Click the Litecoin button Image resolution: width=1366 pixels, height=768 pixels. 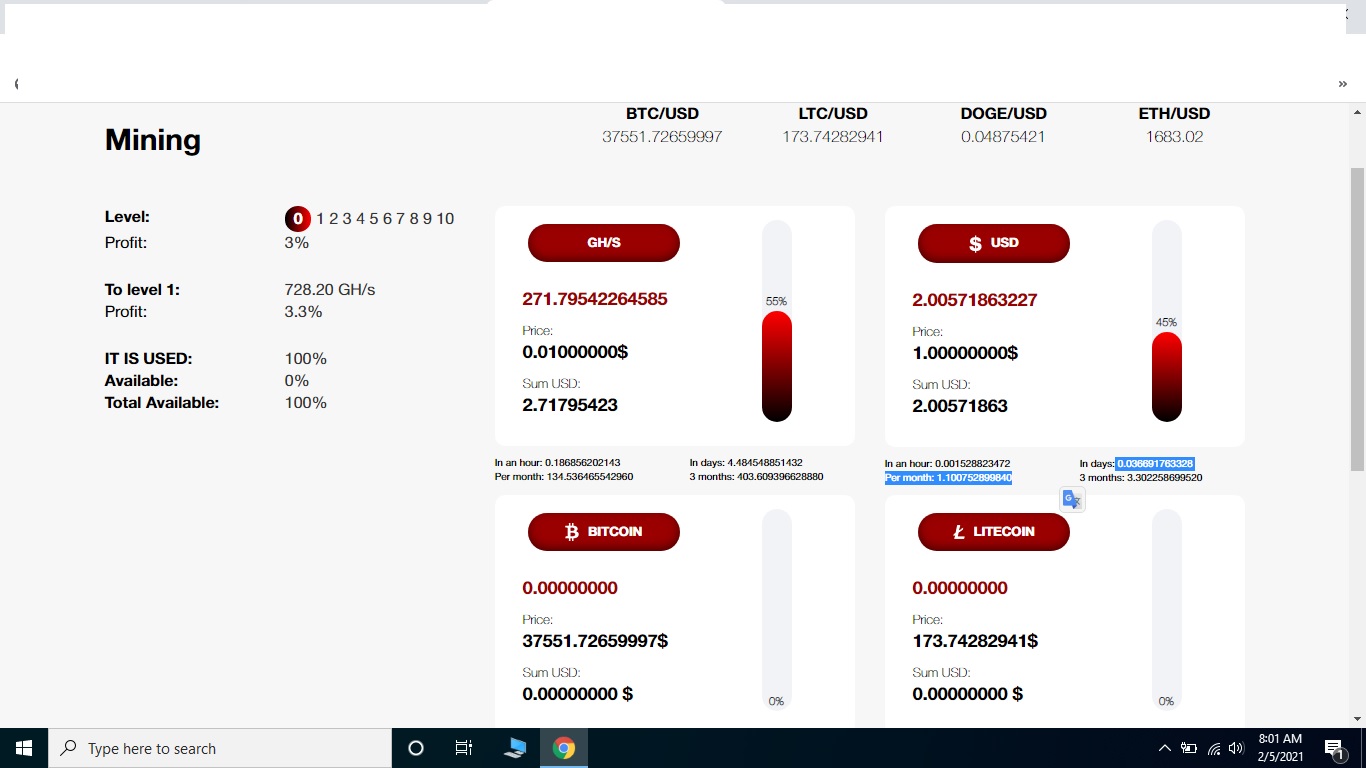click(994, 532)
